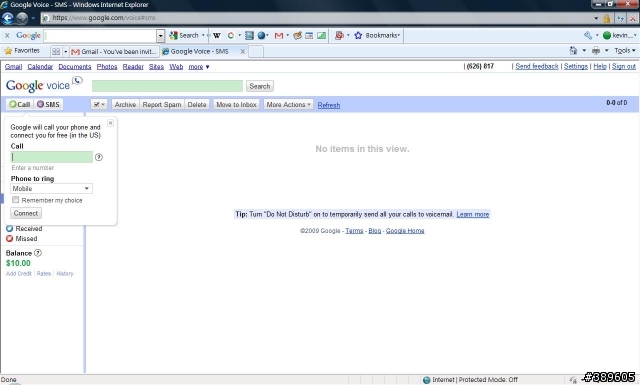The height and width of the screenshot is (385, 640).
Task: Open the kevin account dropdown in toolbar
Action: coord(620,36)
